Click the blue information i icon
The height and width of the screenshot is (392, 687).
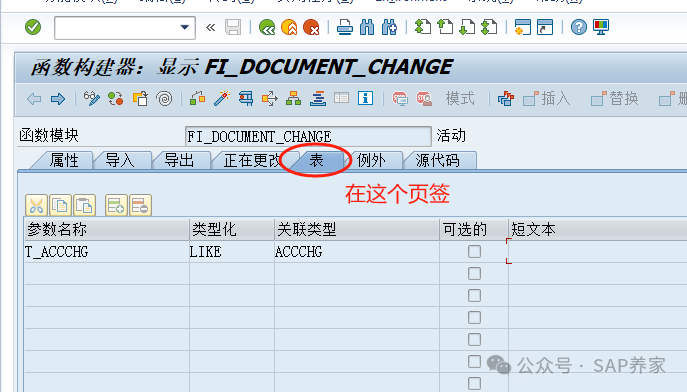coord(365,99)
